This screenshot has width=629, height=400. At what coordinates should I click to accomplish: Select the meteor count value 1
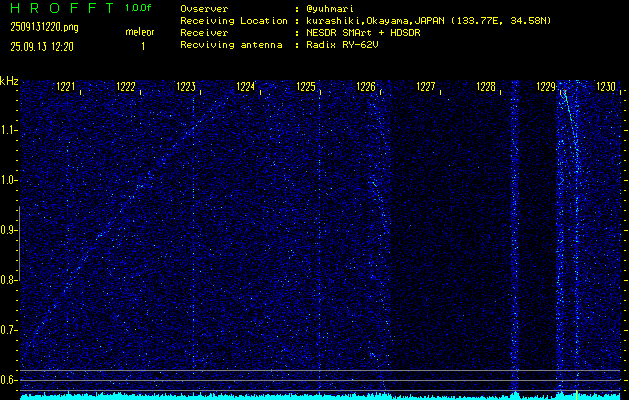143,47
